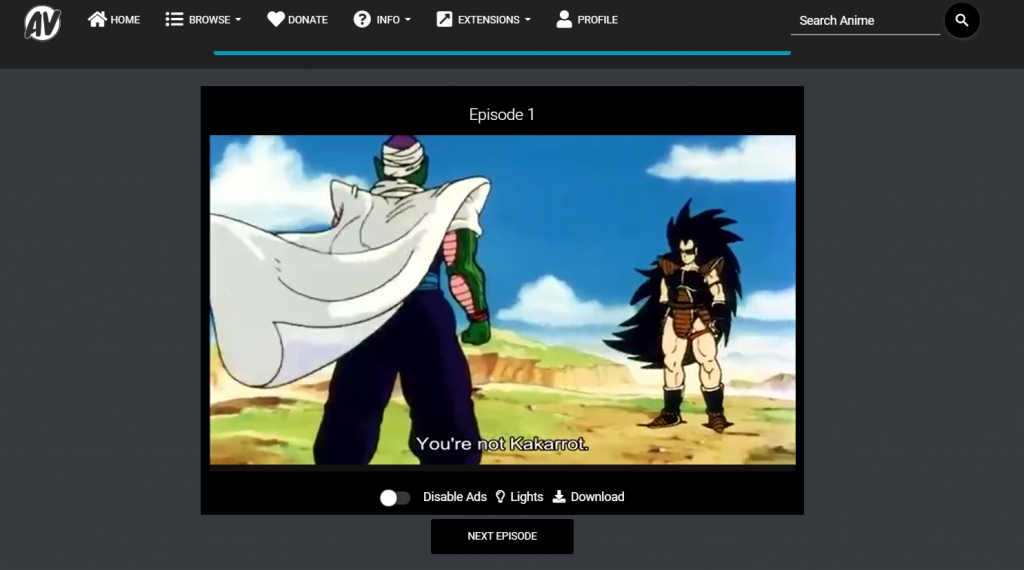Click the AV site logo
The width and height of the screenshot is (1024, 570).
(x=42, y=23)
